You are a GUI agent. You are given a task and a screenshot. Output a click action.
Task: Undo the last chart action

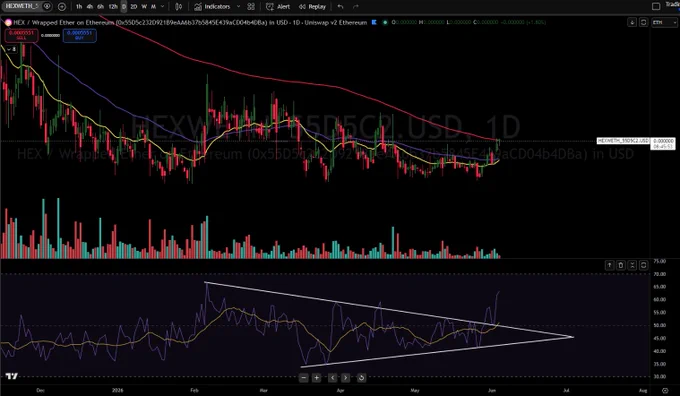pos(340,7)
